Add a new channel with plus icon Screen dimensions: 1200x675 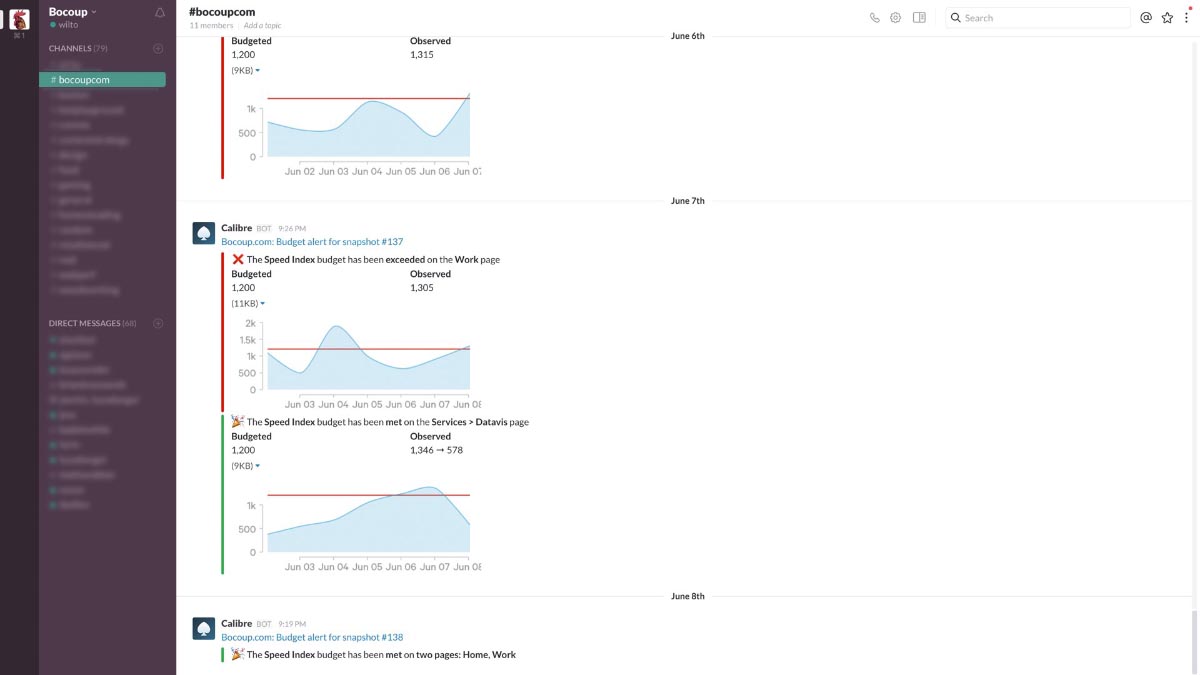(158, 48)
